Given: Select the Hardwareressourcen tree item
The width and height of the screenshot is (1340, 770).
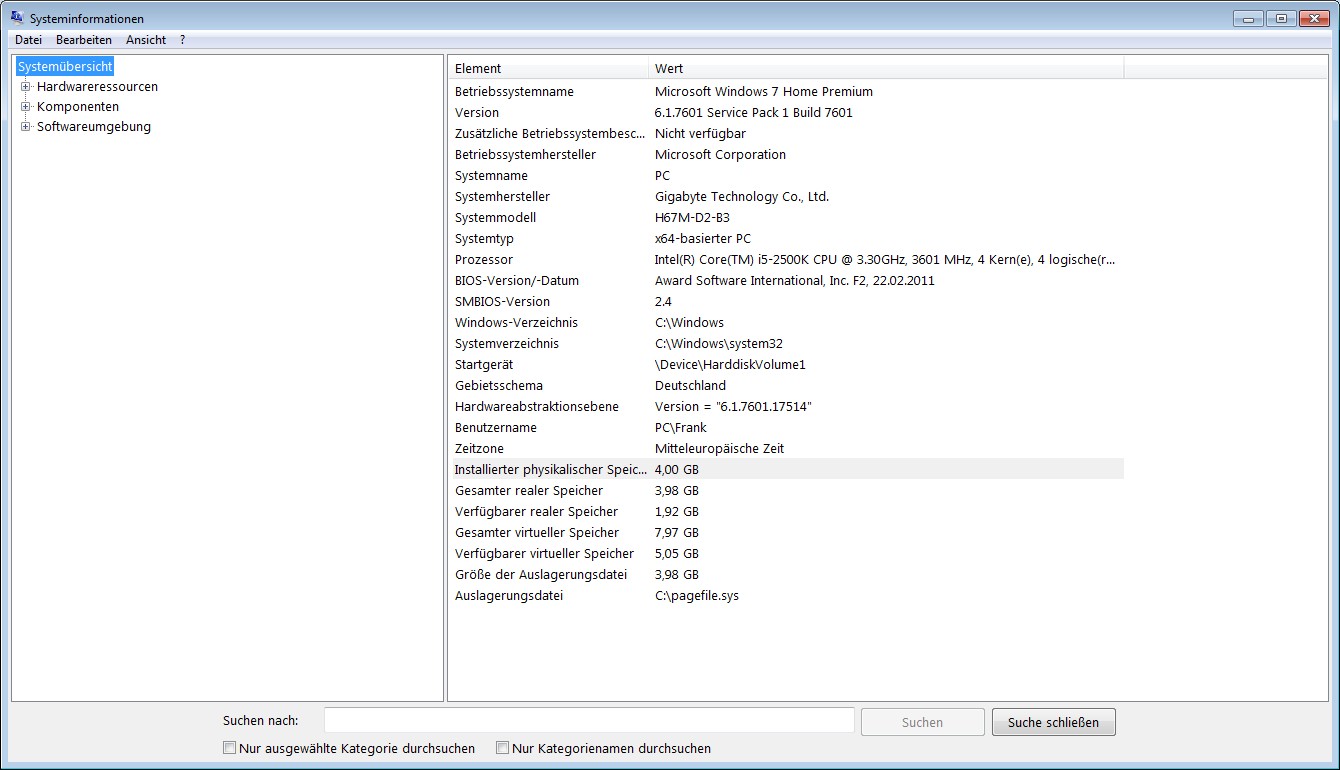Looking at the screenshot, I should click(x=97, y=86).
